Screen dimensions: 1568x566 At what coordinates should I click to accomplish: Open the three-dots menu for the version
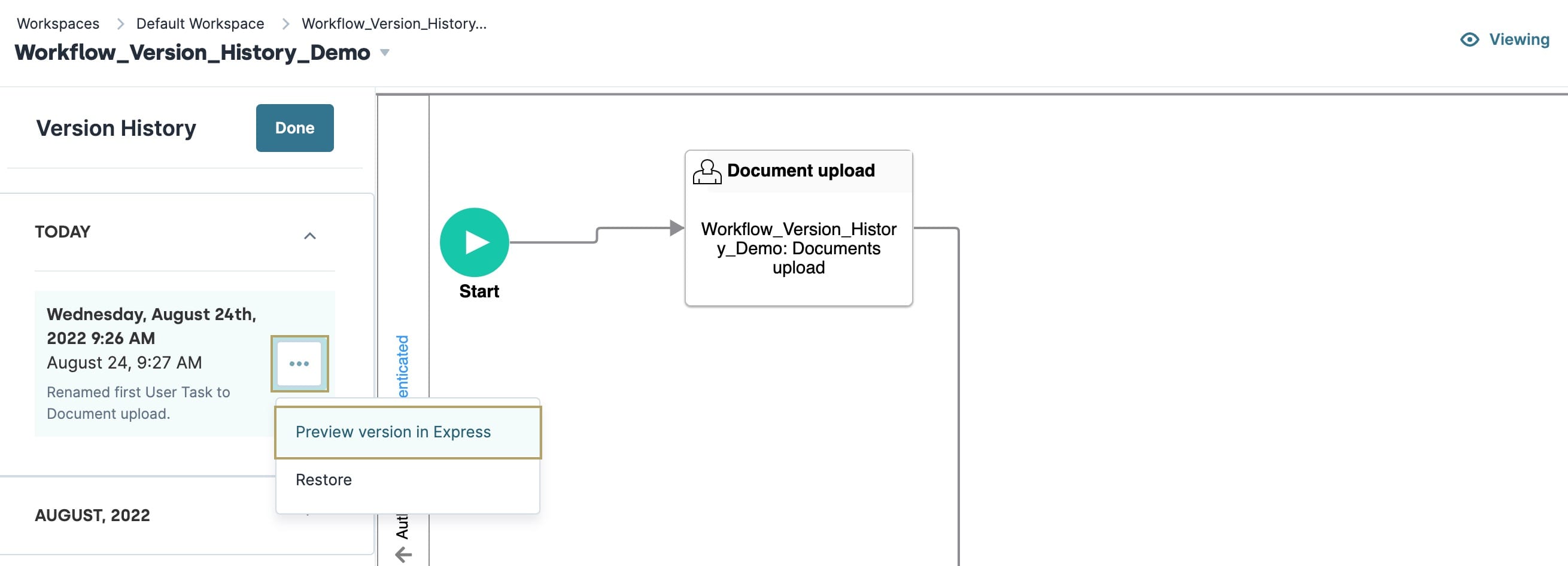point(299,363)
